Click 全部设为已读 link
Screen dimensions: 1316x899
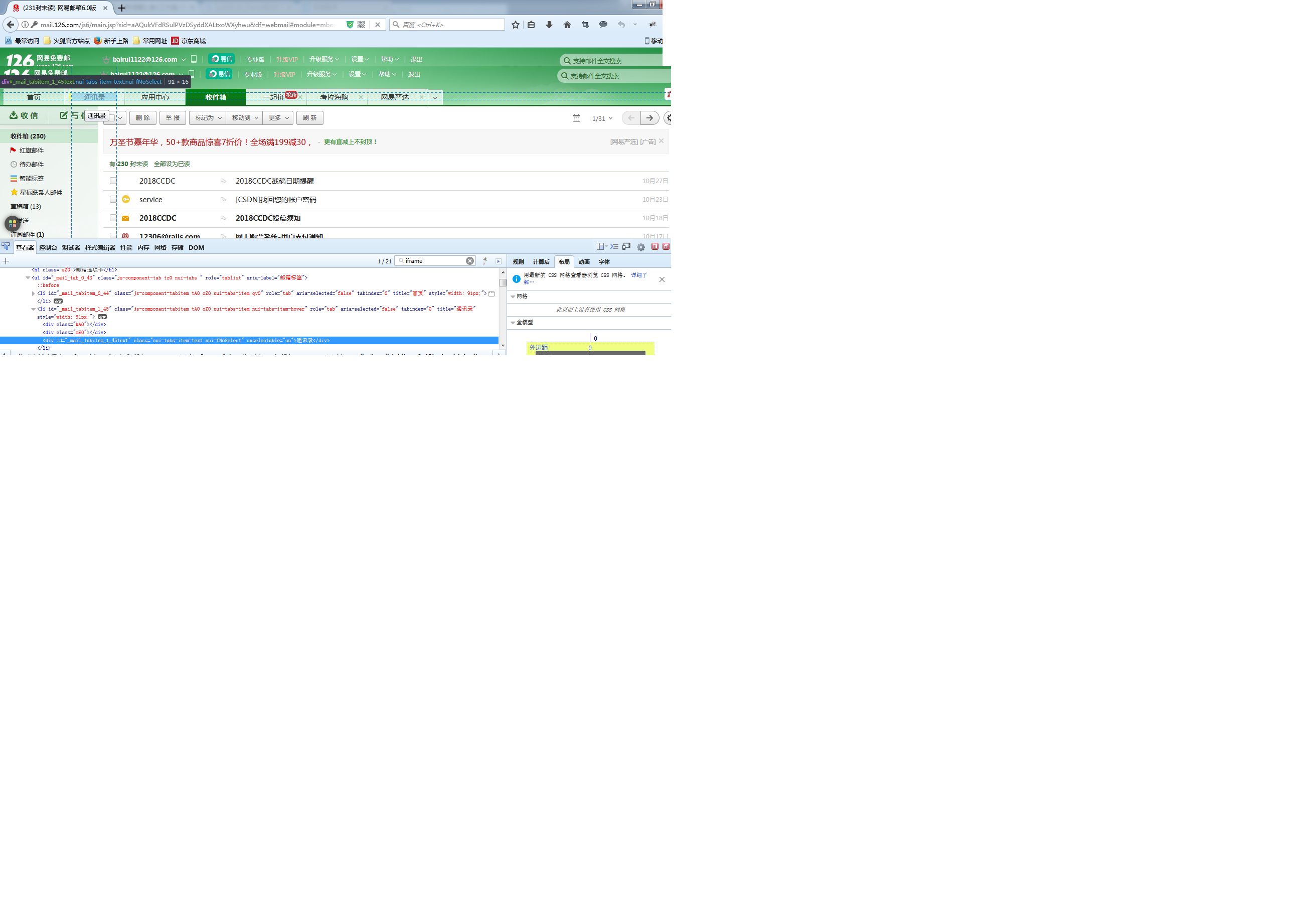click(x=172, y=164)
